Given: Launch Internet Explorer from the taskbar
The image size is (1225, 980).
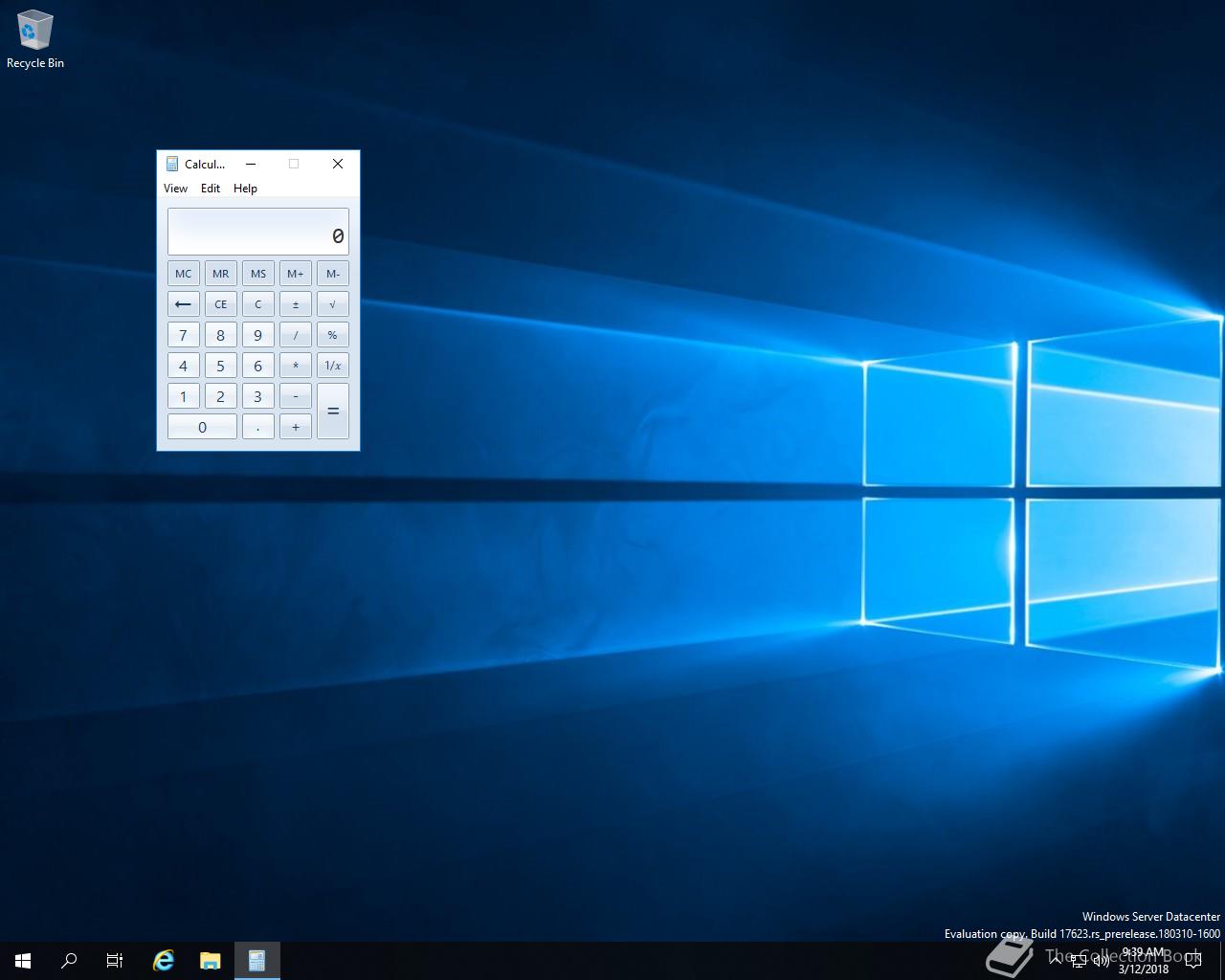Looking at the screenshot, I should 164,961.
